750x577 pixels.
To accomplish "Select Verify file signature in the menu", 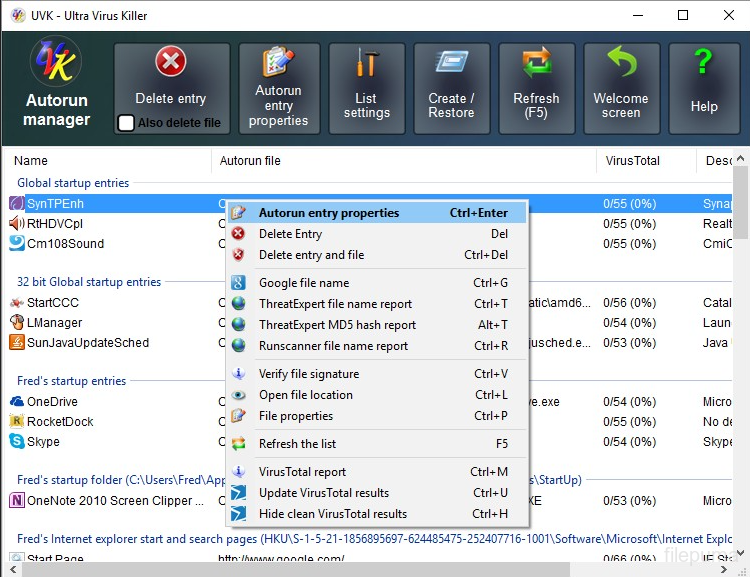I will pyautogui.click(x=308, y=374).
